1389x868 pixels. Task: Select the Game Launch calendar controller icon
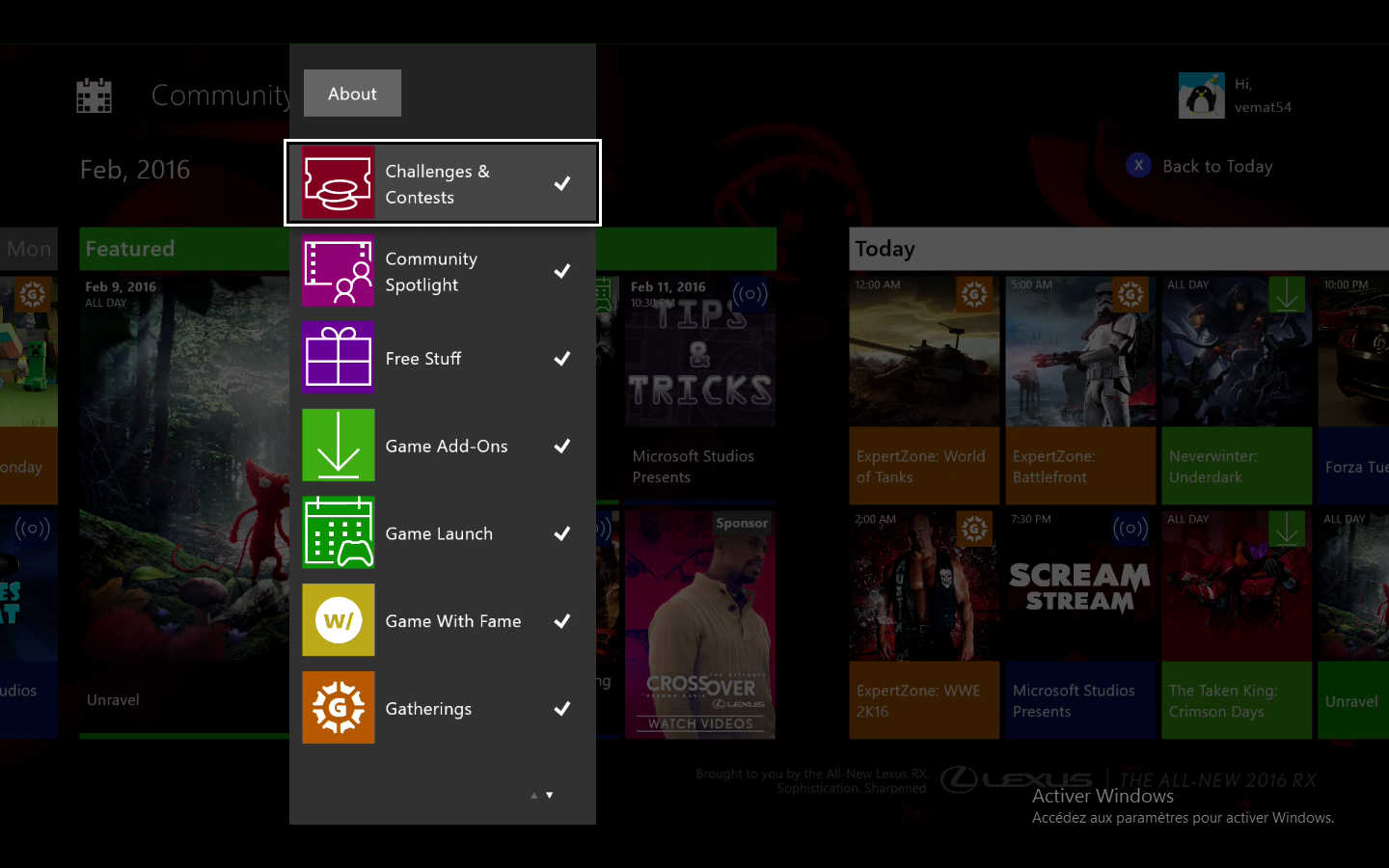pyautogui.click(x=338, y=533)
